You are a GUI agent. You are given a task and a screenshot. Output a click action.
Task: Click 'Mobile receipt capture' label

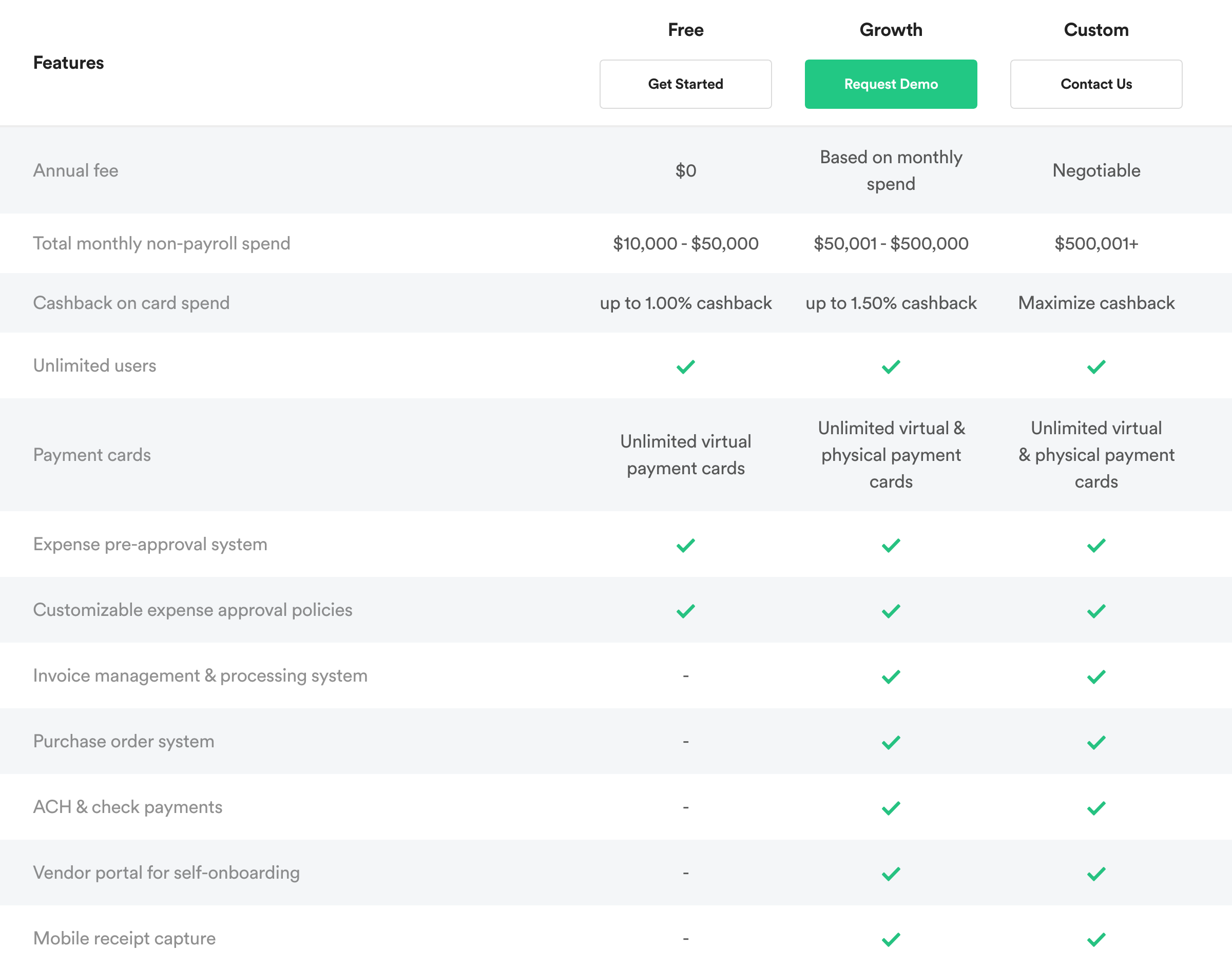point(124,939)
